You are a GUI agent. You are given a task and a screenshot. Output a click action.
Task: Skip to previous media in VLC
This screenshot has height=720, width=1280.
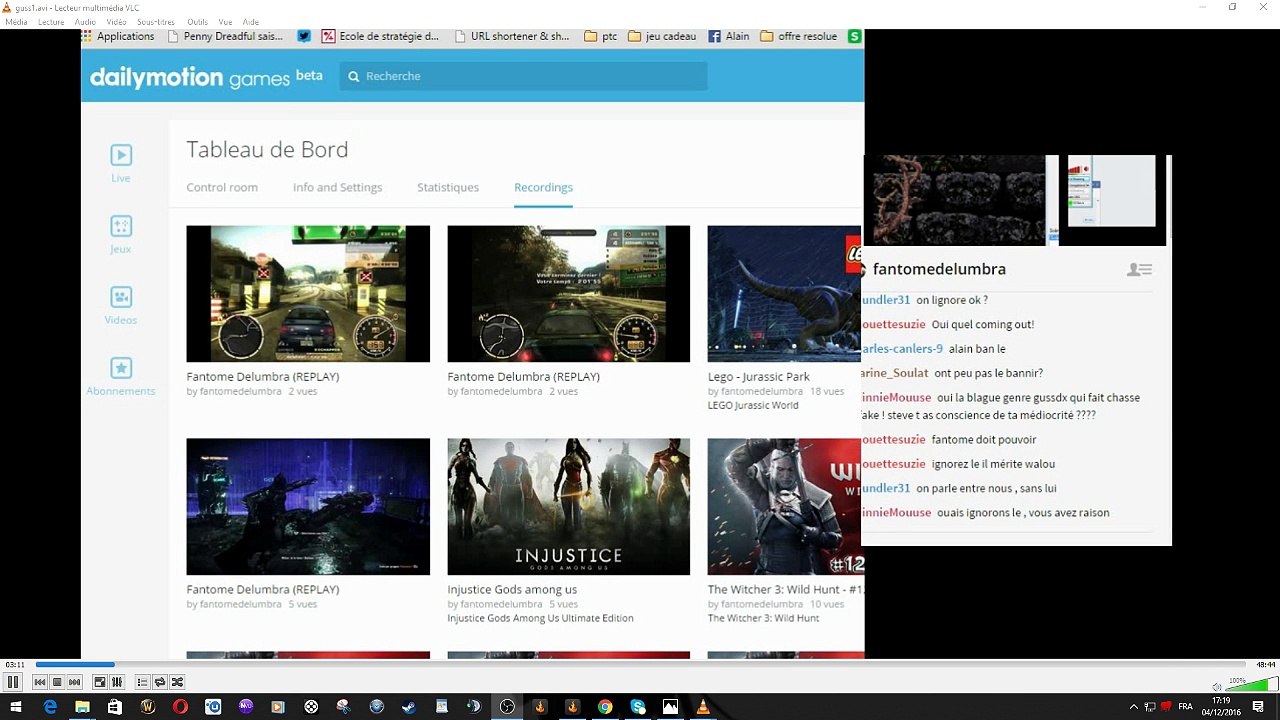pyautogui.click(x=40, y=682)
